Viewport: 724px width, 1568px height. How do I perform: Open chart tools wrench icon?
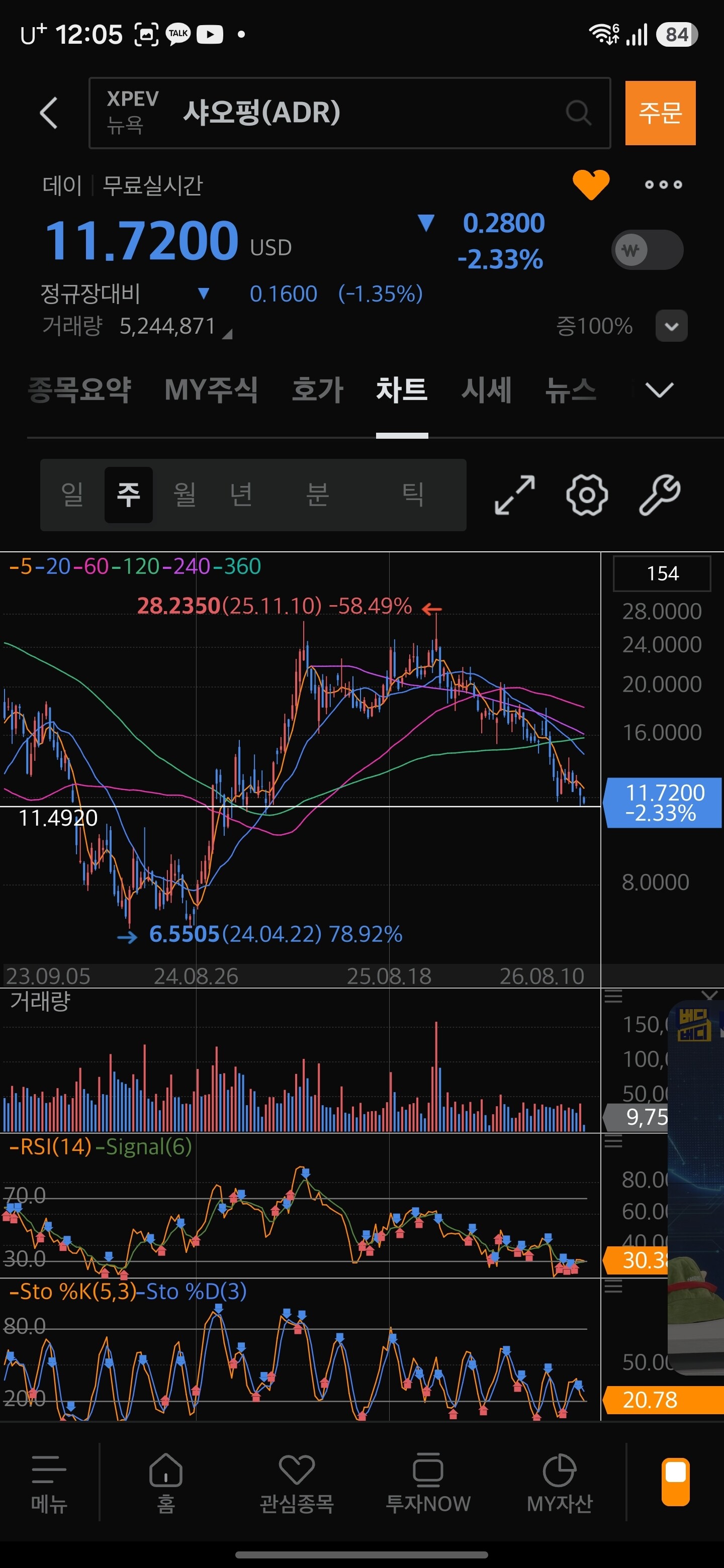660,495
